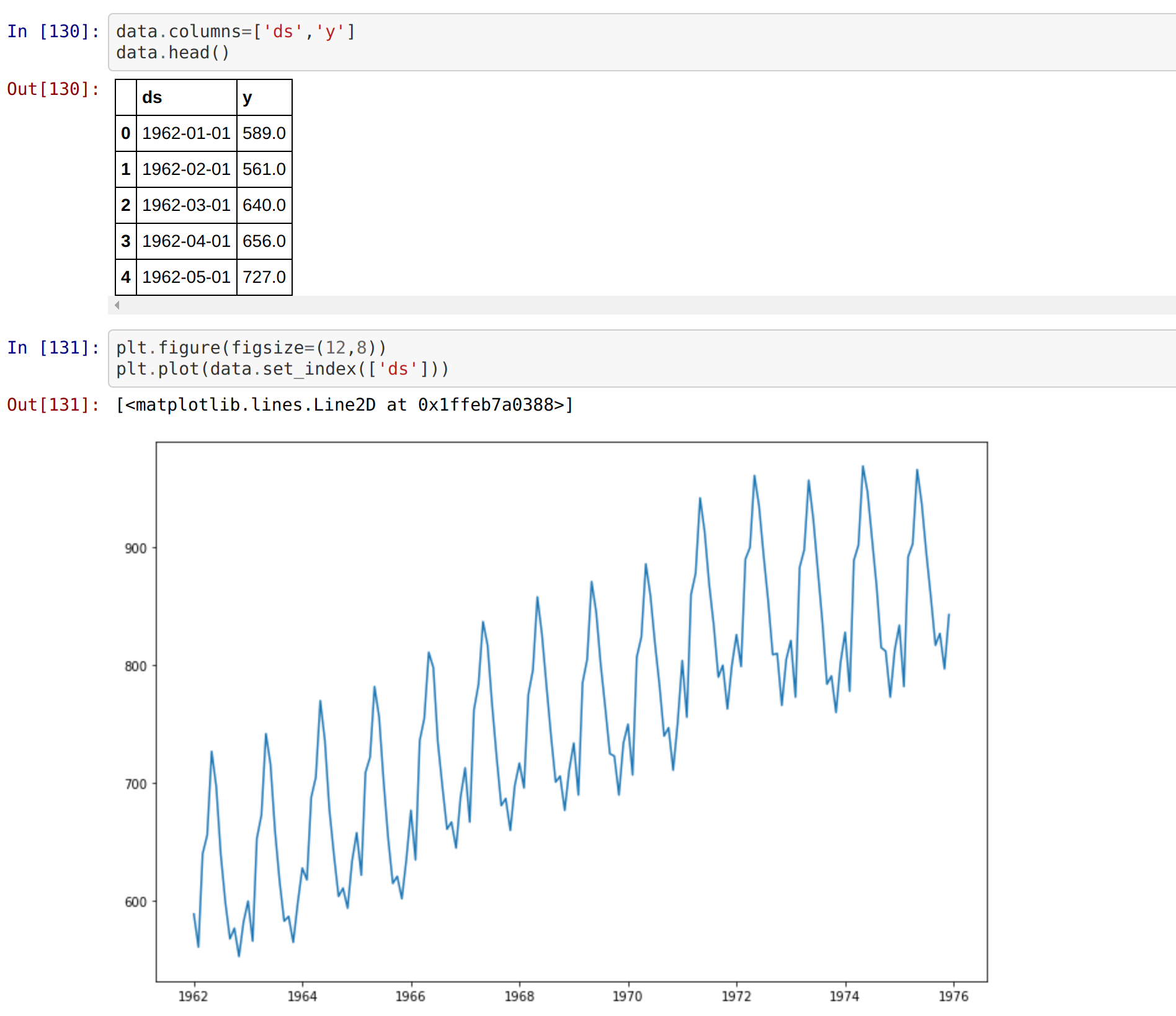Click the In [130] cell prompt

click(53, 31)
